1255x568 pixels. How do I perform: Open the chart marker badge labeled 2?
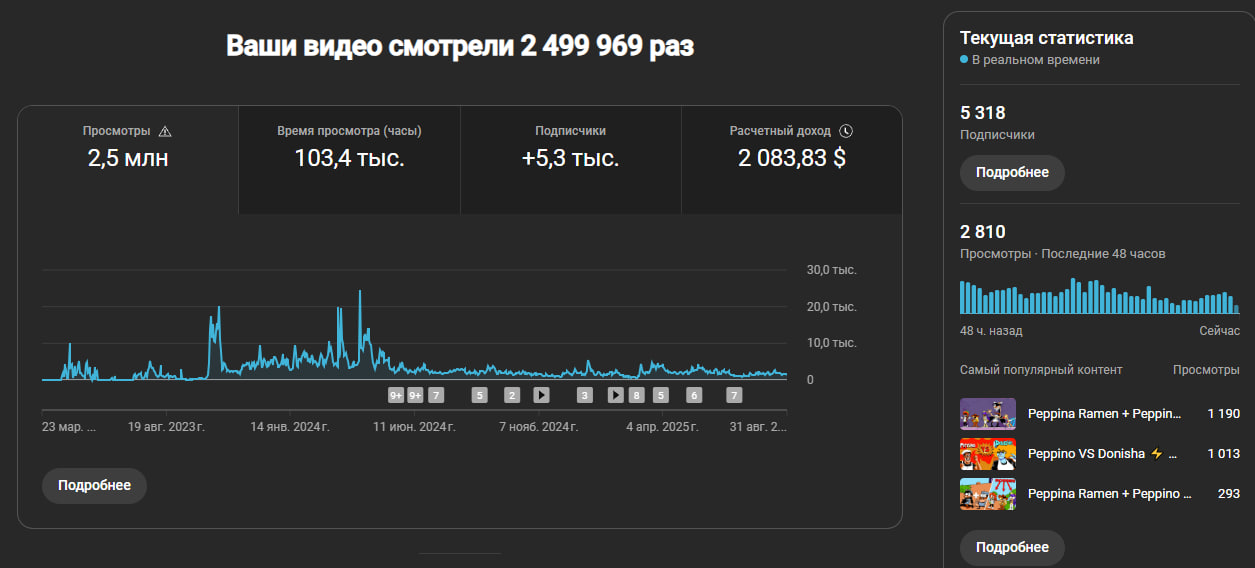(x=512, y=395)
